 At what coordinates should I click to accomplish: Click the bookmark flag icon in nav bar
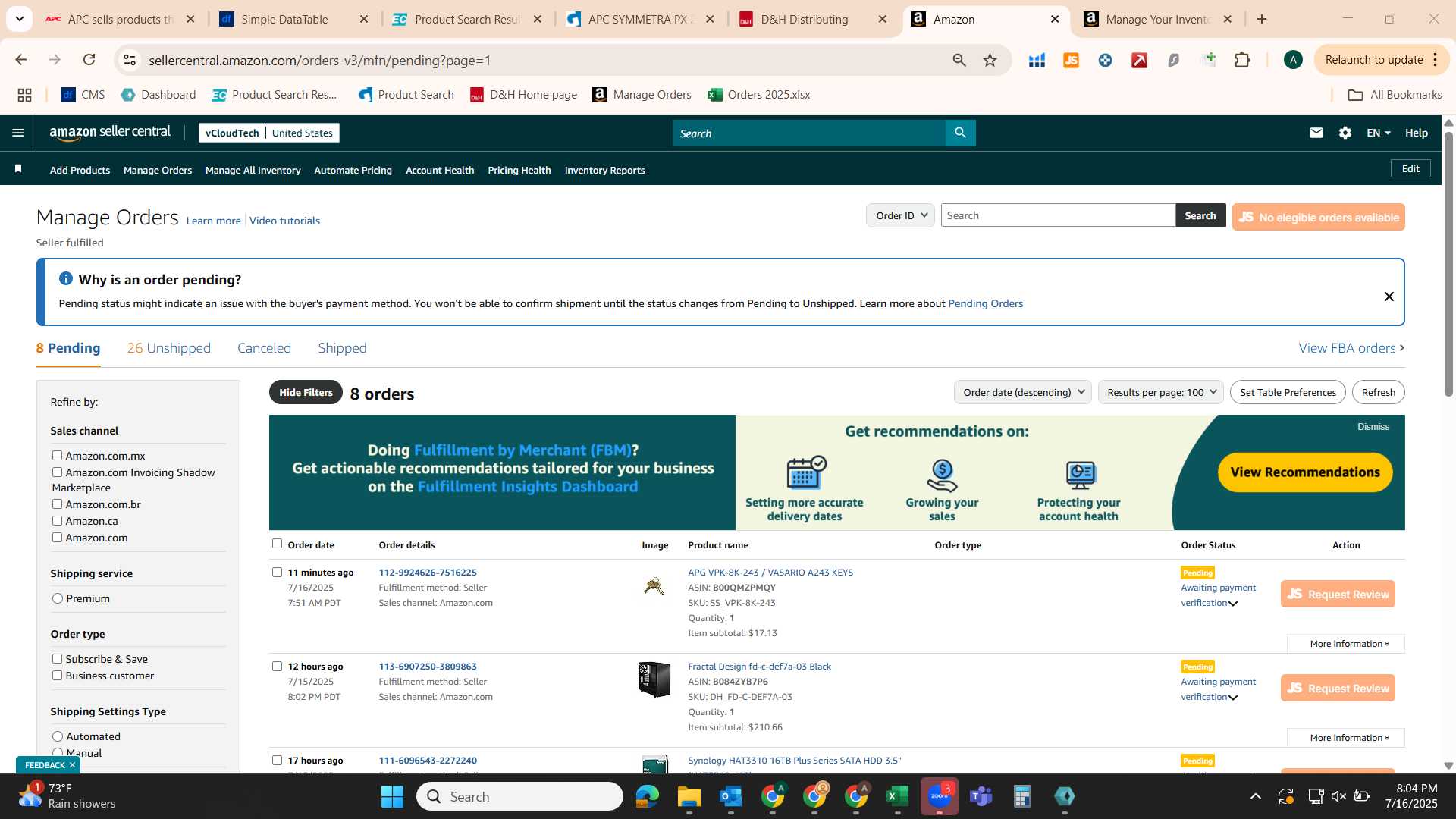pyautogui.click(x=18, y=169)
